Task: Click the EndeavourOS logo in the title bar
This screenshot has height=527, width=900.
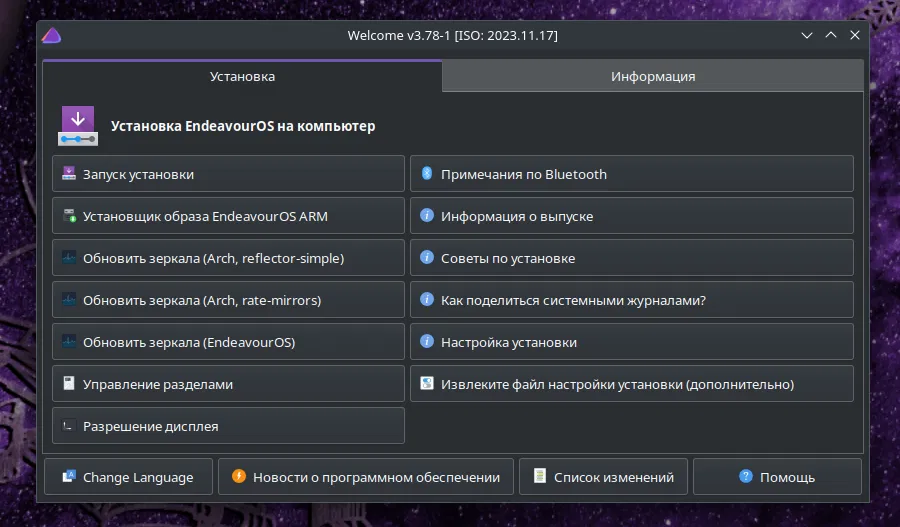Action: (x=52, y=36)
